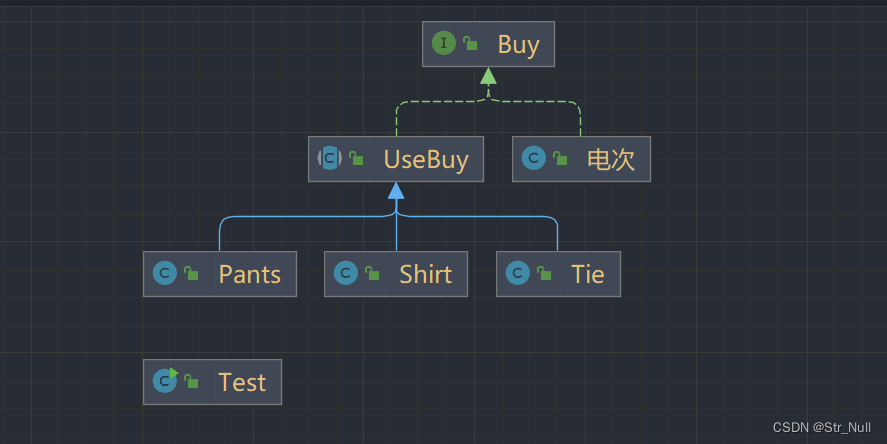Click the green lock icon on Test
This screenshot has height=444, width=887.
[191, 382]
